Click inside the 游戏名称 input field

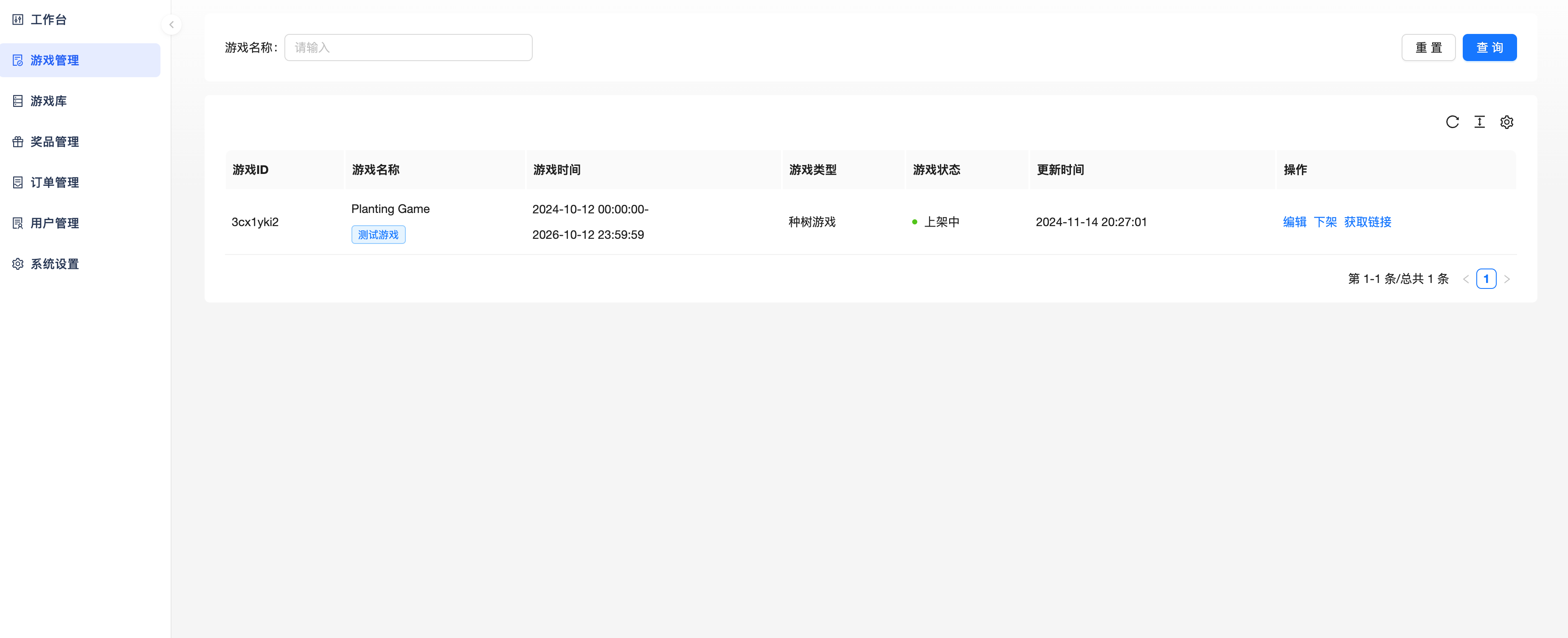click(408, 47)
